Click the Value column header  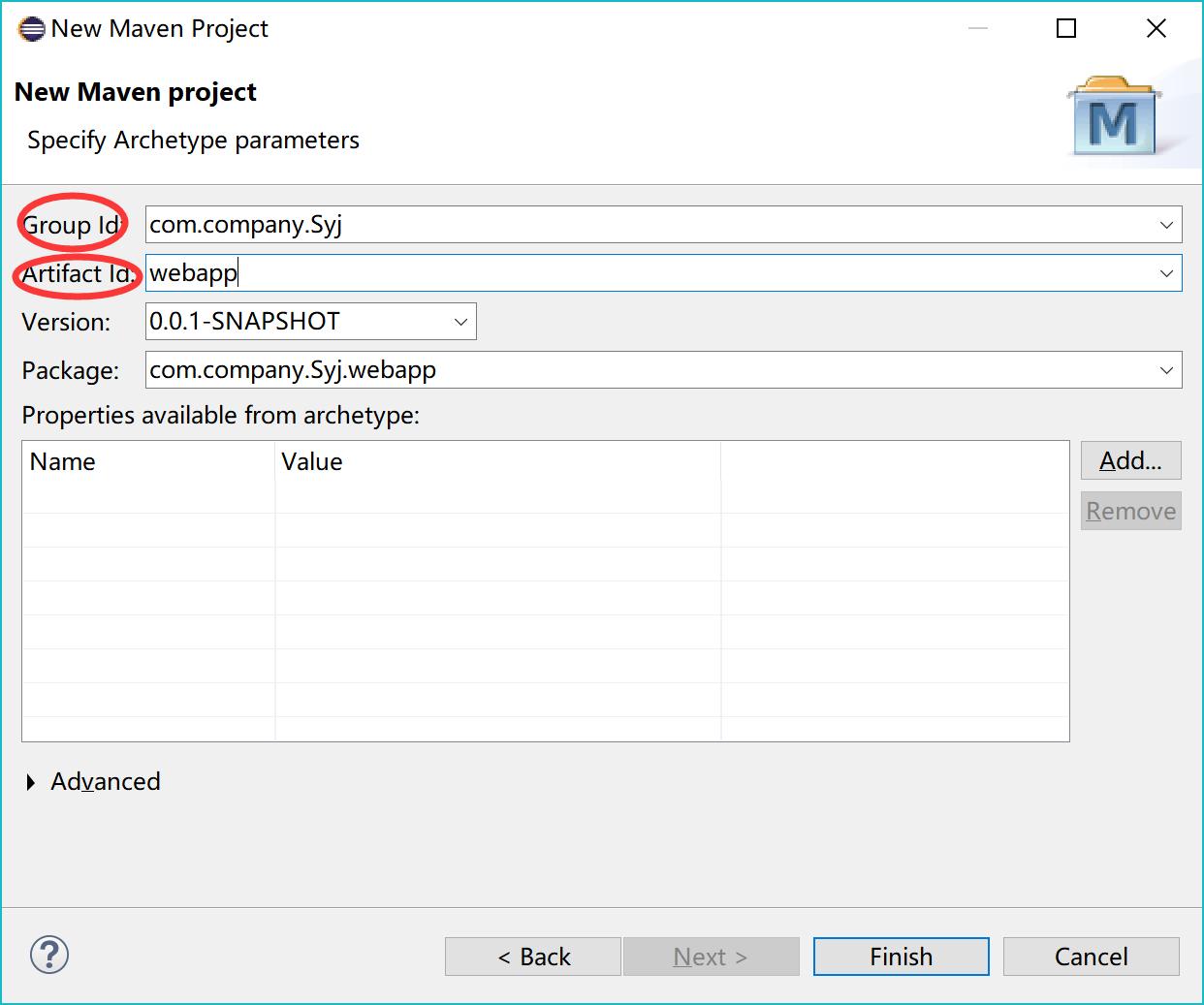pyautogui.click(x=498, y=462)
